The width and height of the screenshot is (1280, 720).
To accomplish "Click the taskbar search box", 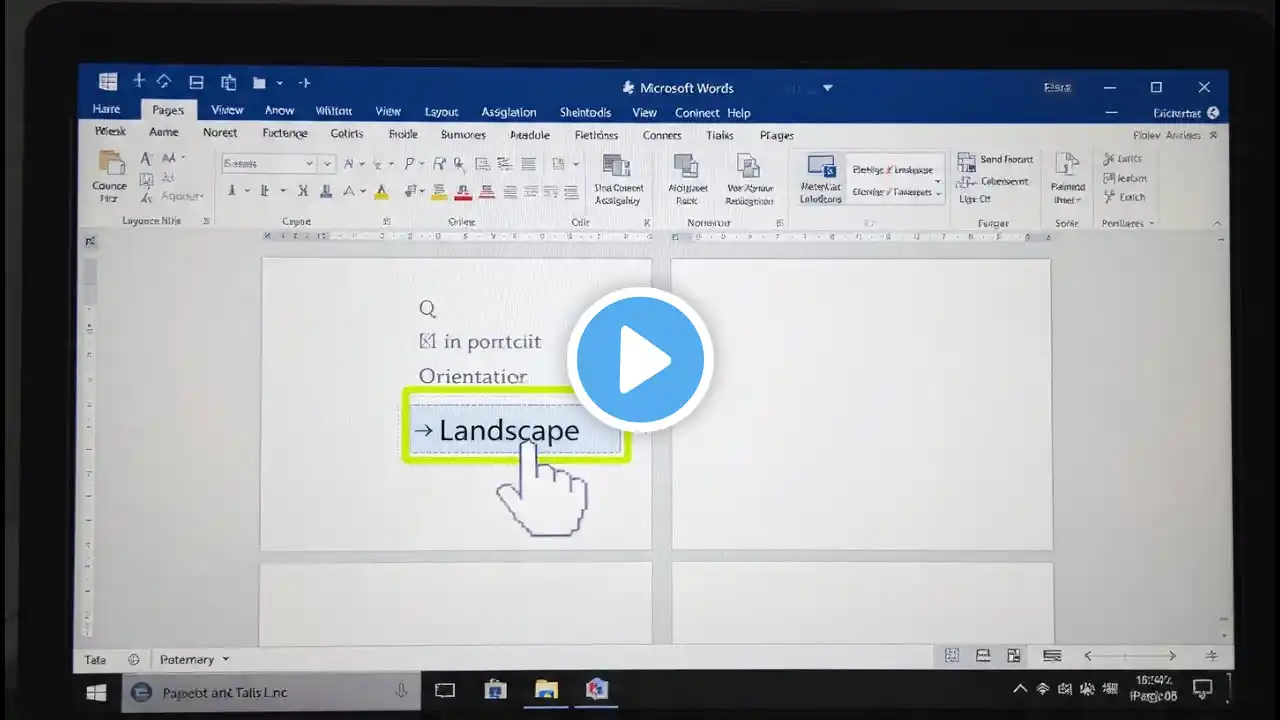I will click(270, 691).
